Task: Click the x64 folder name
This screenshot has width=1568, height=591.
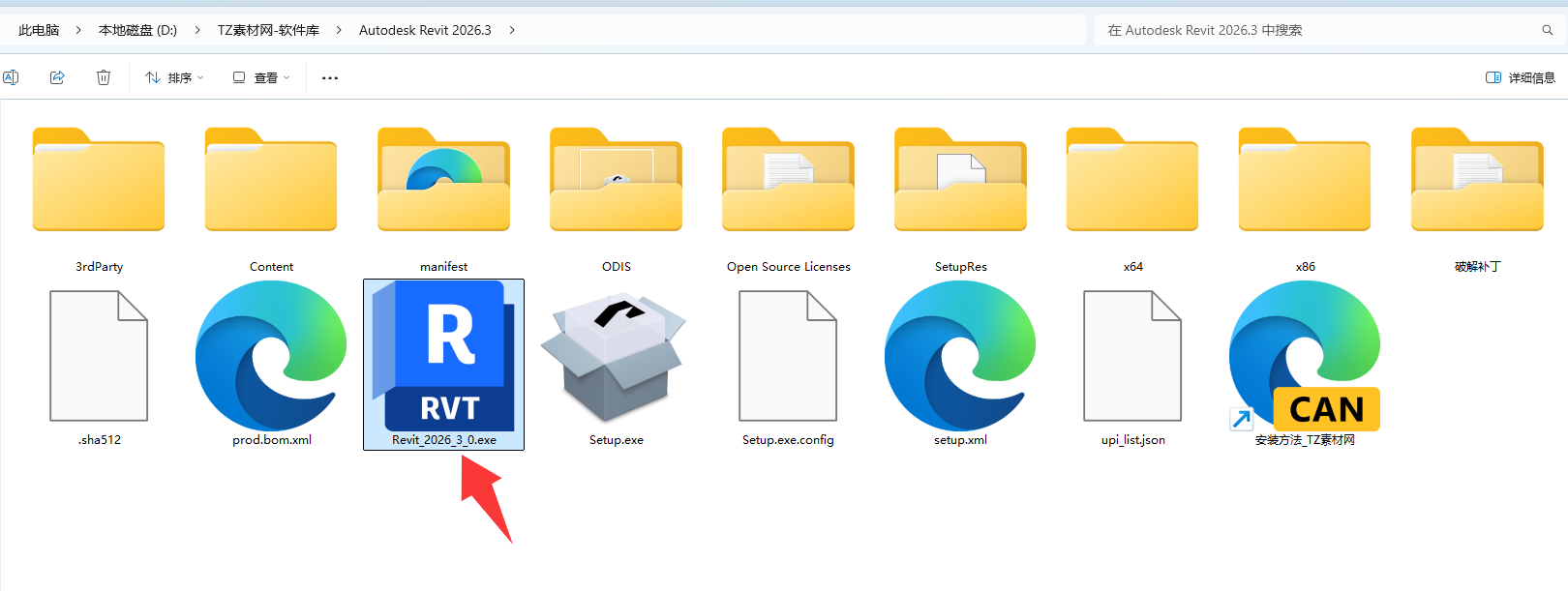Action: [x=1132, y=267]
